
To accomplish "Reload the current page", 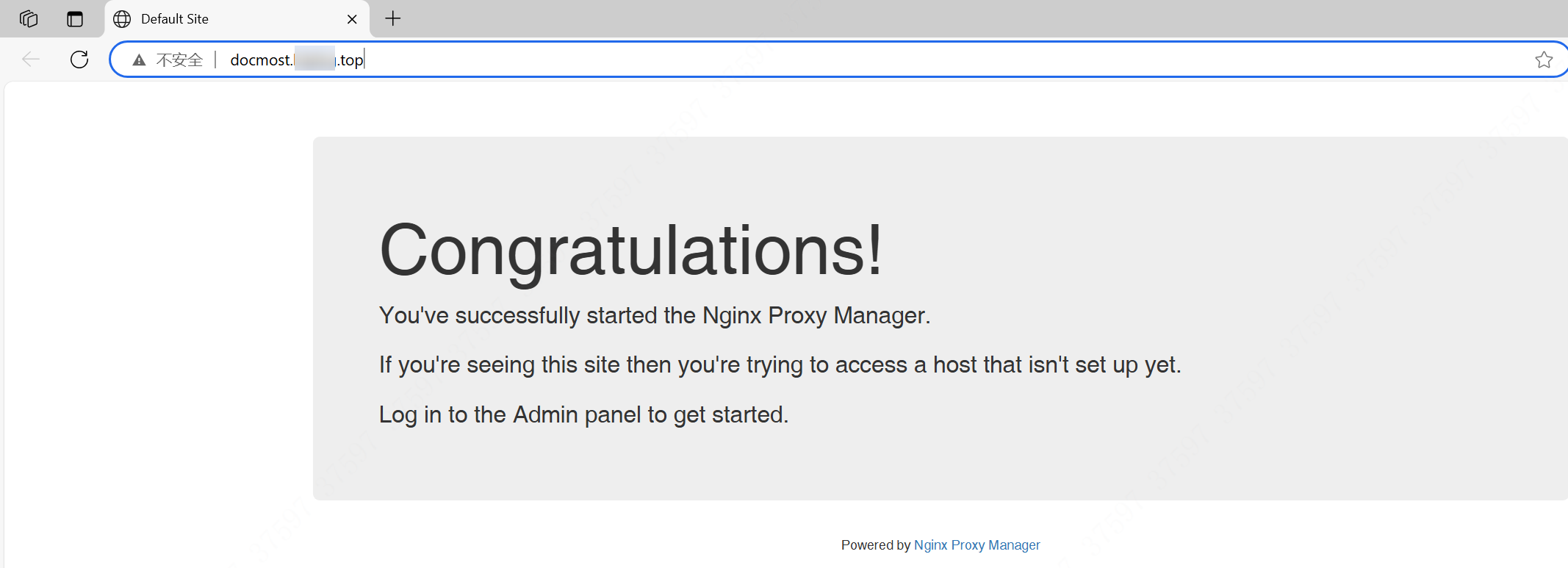I will coord(79,60).
